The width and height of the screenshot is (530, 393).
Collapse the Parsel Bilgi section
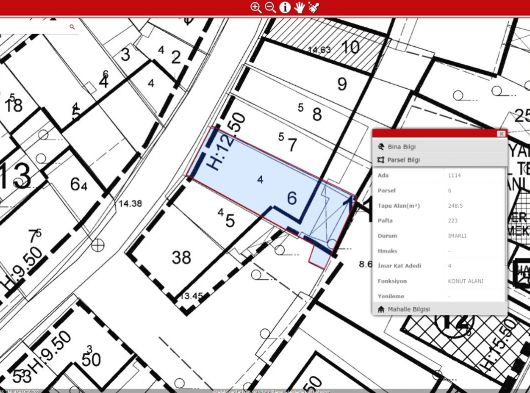(x=439, y=160)
